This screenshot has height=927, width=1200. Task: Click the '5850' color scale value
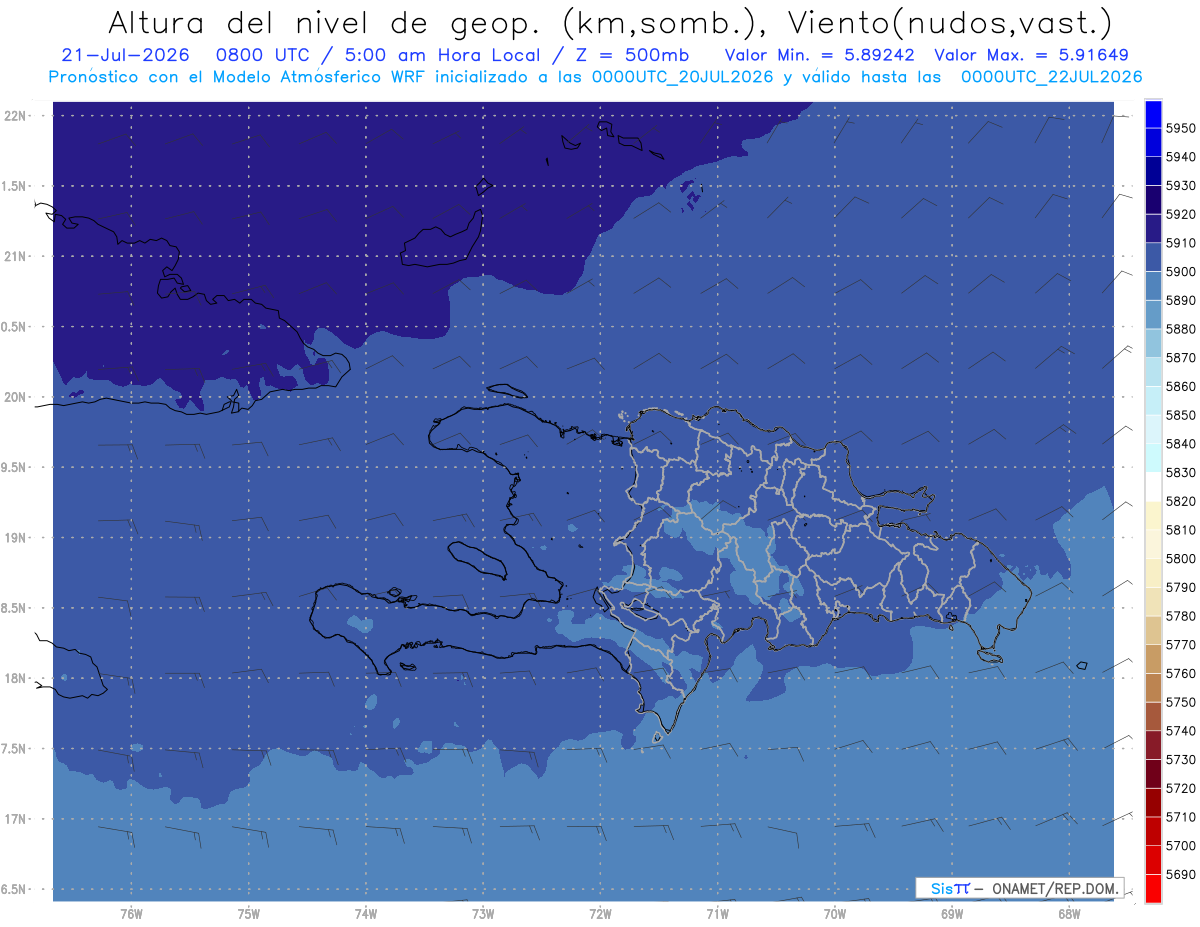(x=1180, y=415)
